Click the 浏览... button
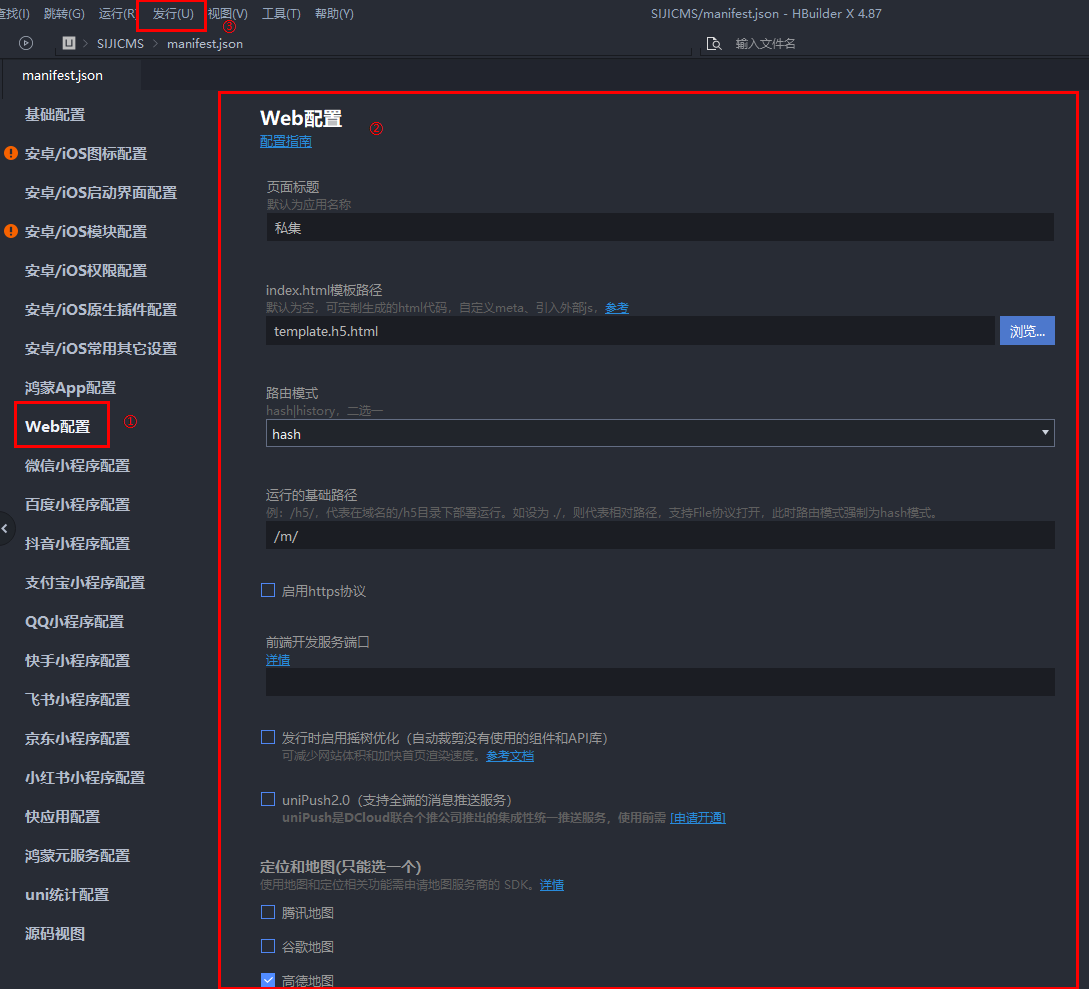 [1027, 331]
